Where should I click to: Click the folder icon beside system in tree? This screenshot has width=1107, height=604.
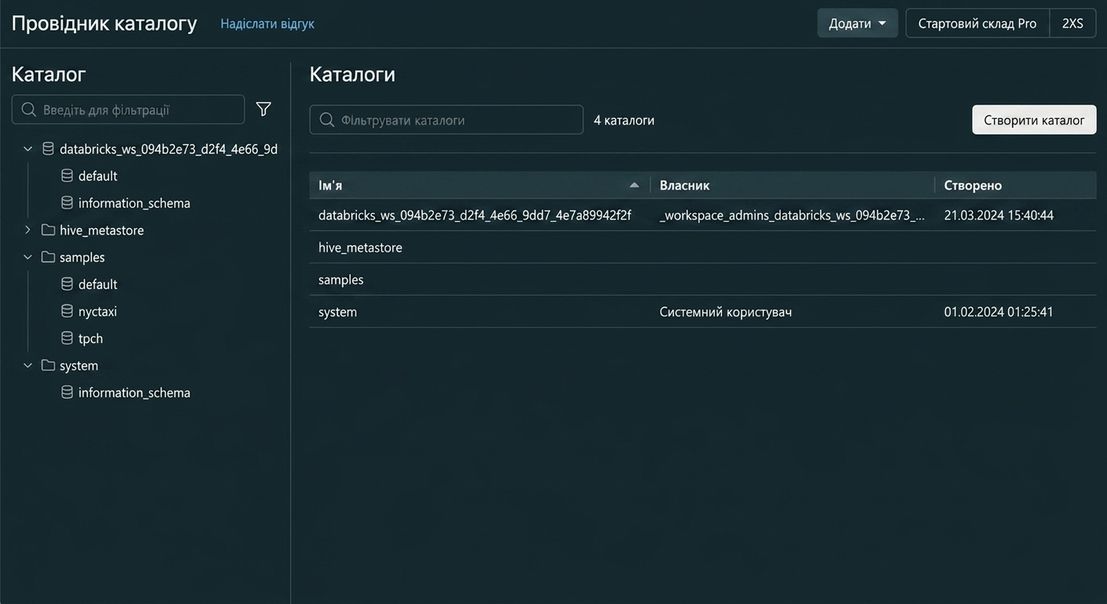click(48, 366)
